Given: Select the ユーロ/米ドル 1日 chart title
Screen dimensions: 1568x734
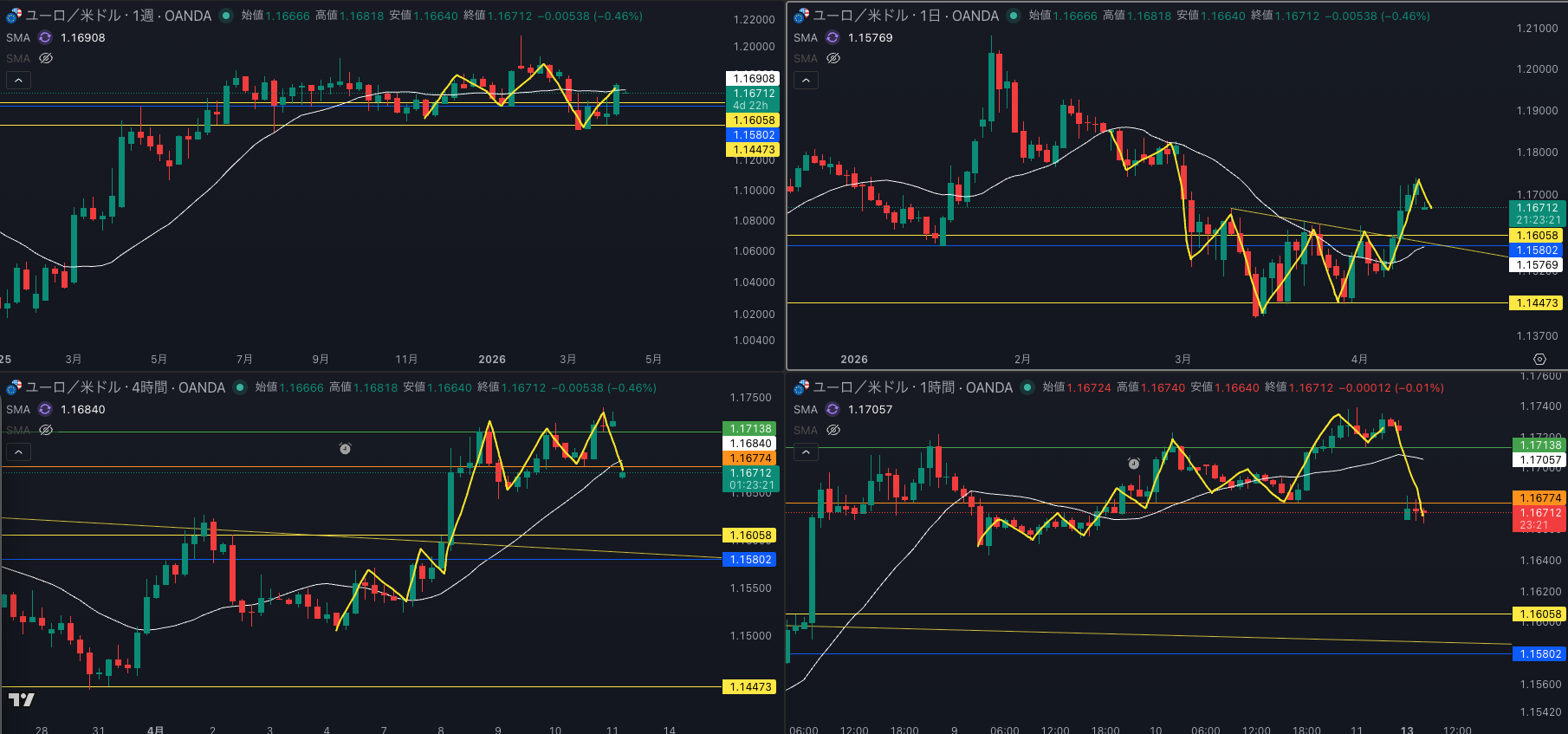Looking at the screenshot, I should 905,16.
